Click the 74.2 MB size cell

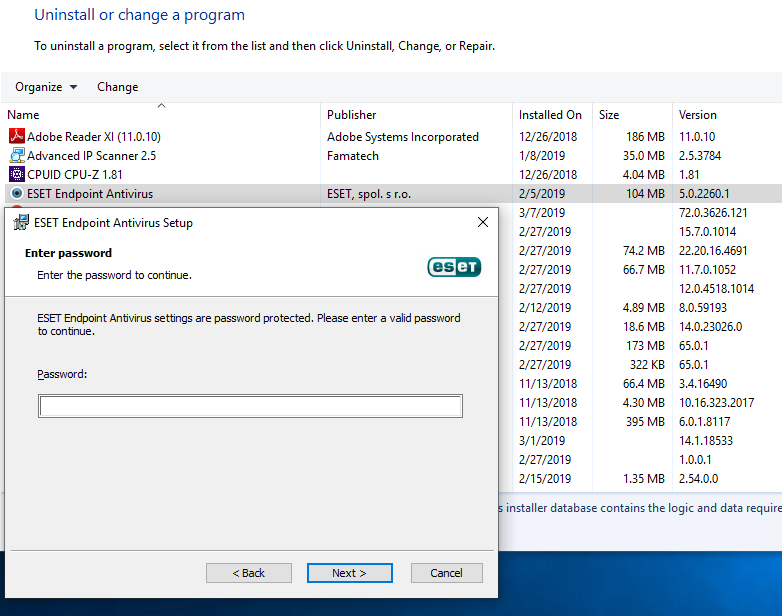[x=644, y=250]
